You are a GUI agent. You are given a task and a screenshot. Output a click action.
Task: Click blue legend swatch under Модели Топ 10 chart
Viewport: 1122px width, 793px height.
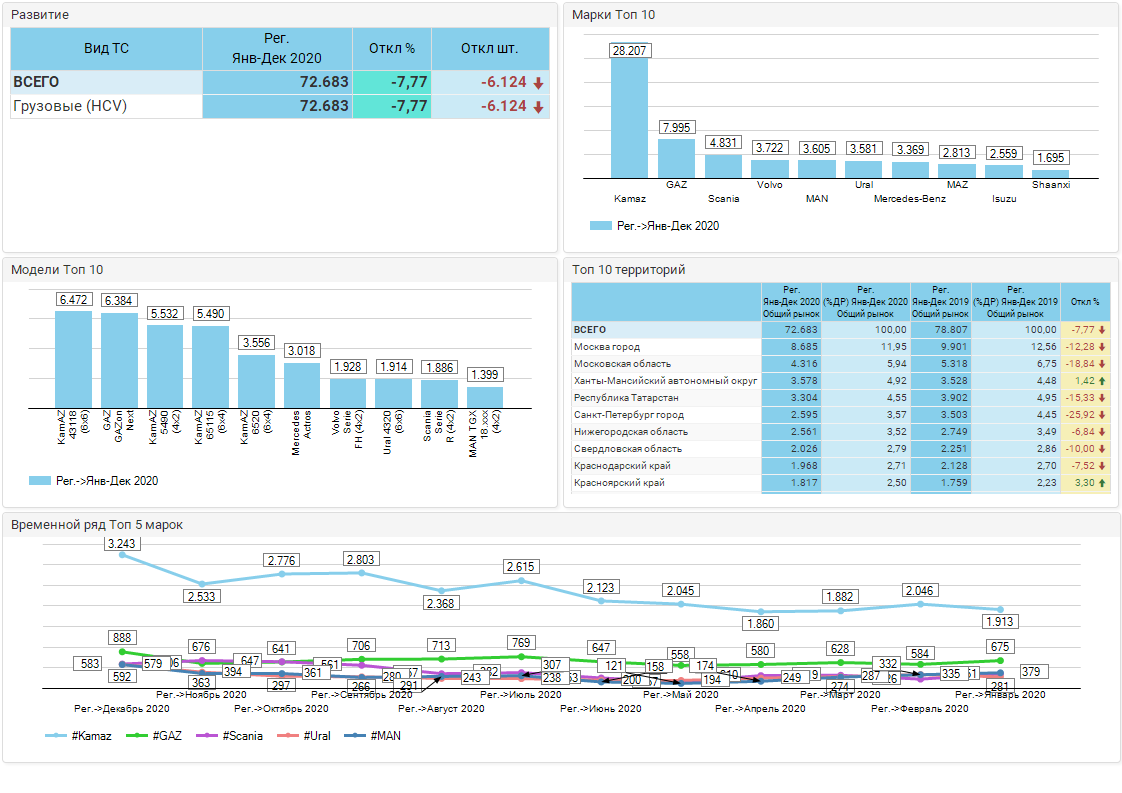point(40,481)
